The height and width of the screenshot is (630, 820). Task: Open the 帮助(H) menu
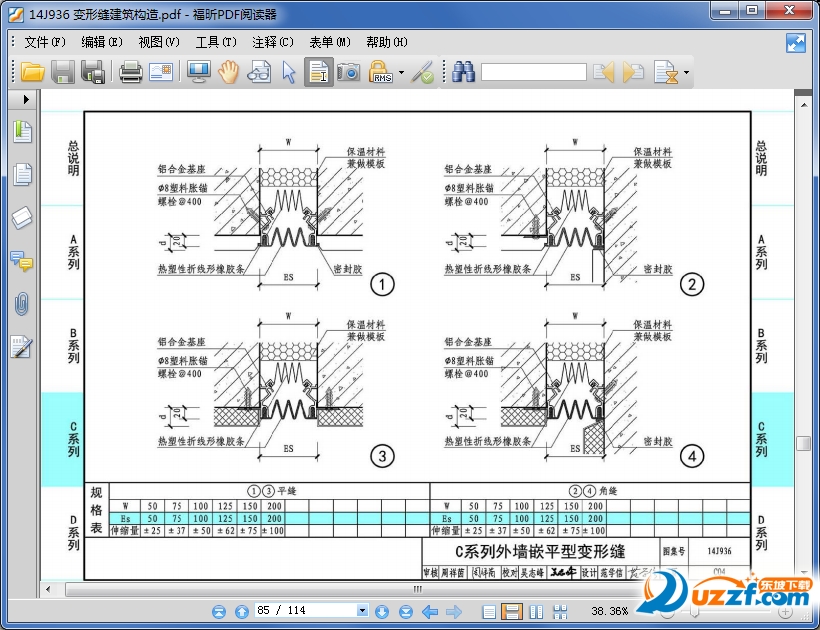click(x=387, y=42)
